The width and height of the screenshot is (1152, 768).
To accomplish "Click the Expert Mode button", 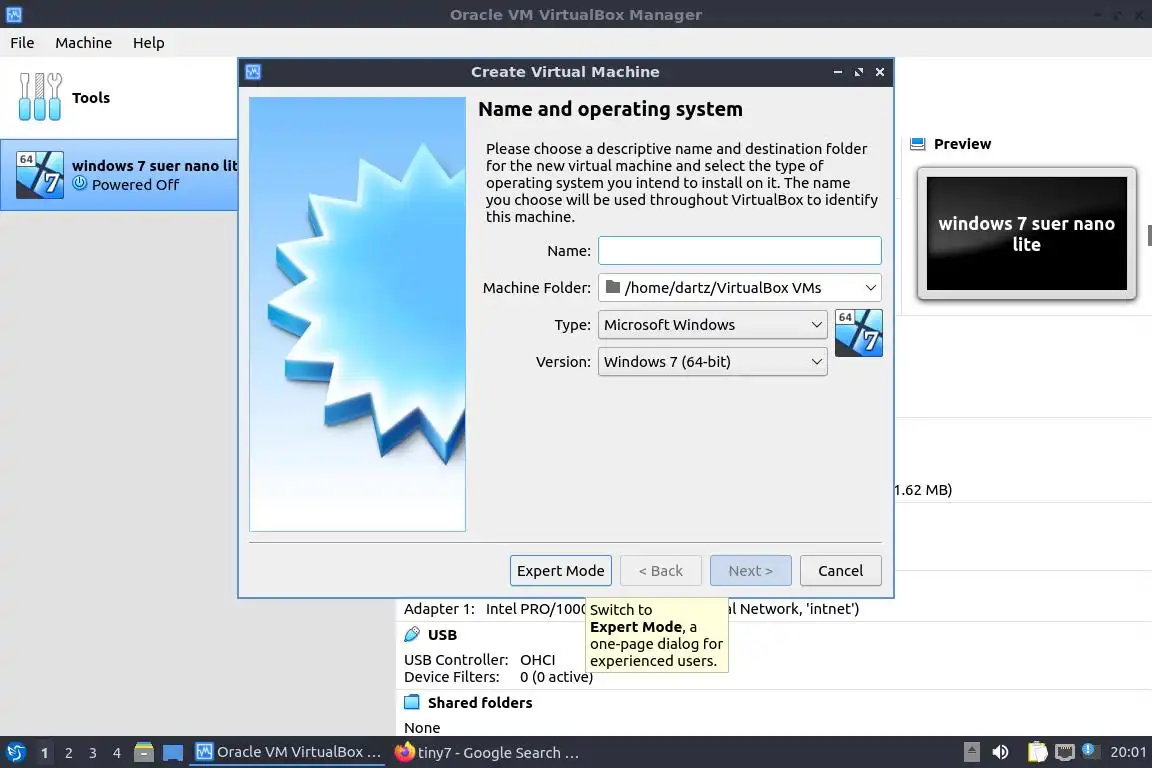I will click(561, 571).
